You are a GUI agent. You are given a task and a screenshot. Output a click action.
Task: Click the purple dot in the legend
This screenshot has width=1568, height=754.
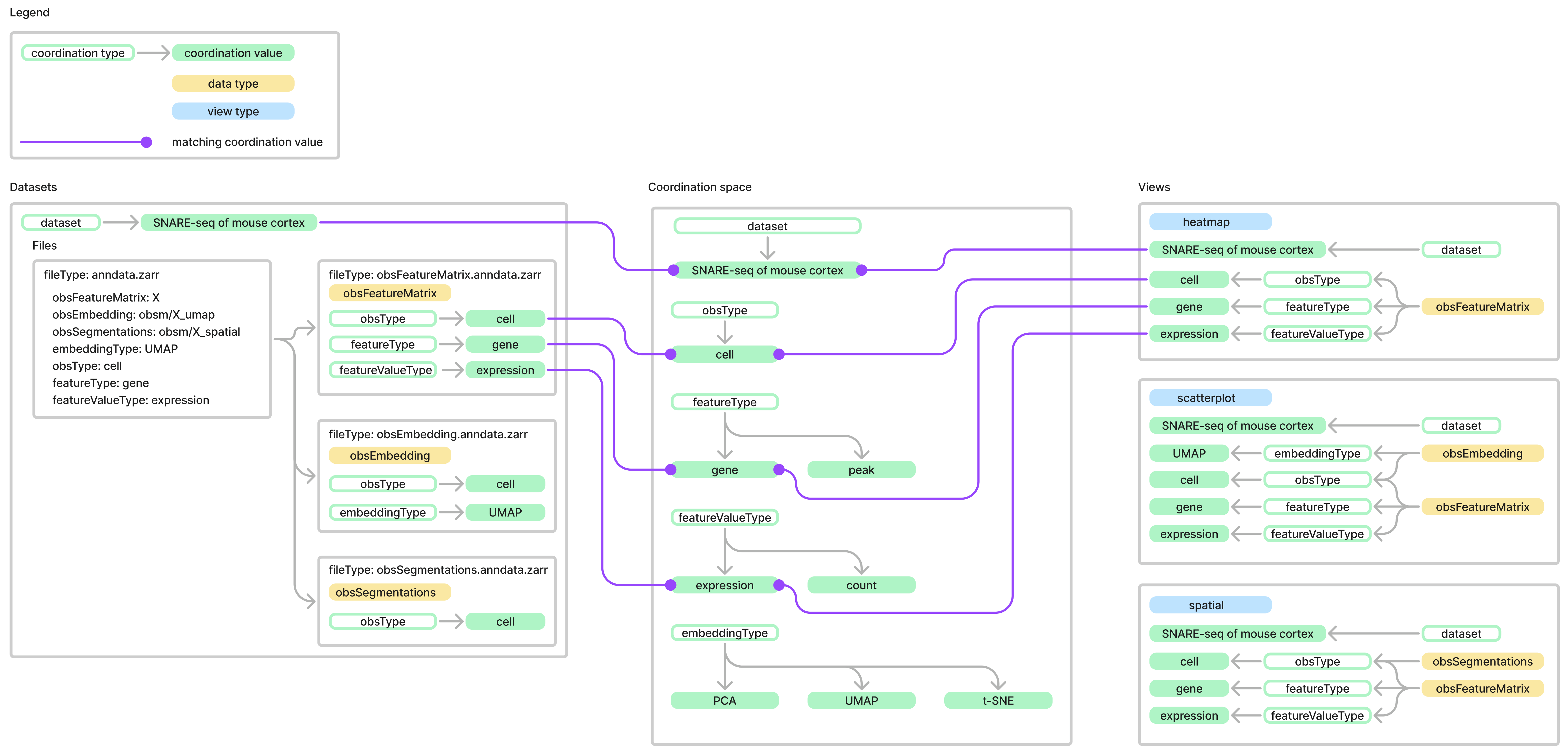tap(146, 142)
